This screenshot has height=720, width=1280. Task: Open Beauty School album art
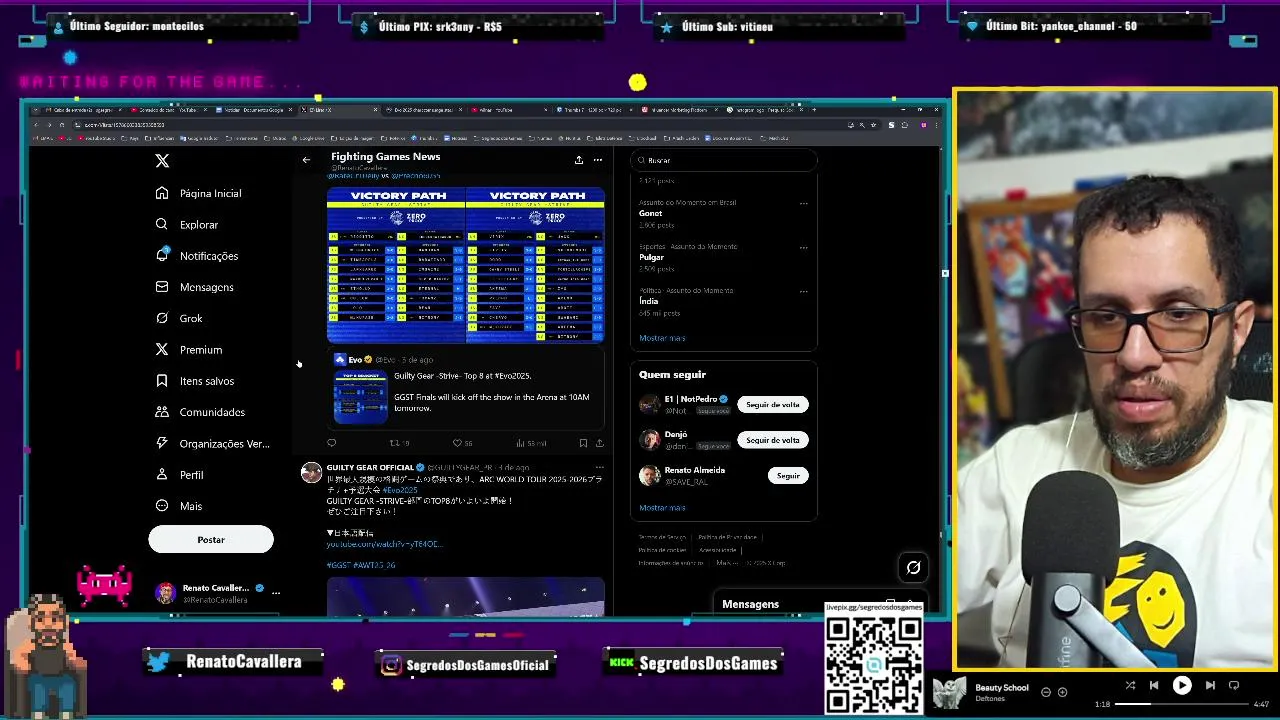949,693
